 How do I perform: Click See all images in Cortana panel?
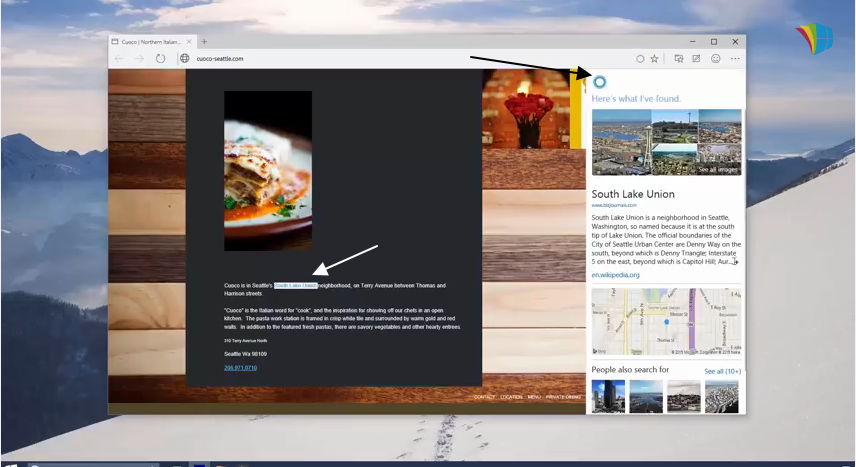click(718, 169)
